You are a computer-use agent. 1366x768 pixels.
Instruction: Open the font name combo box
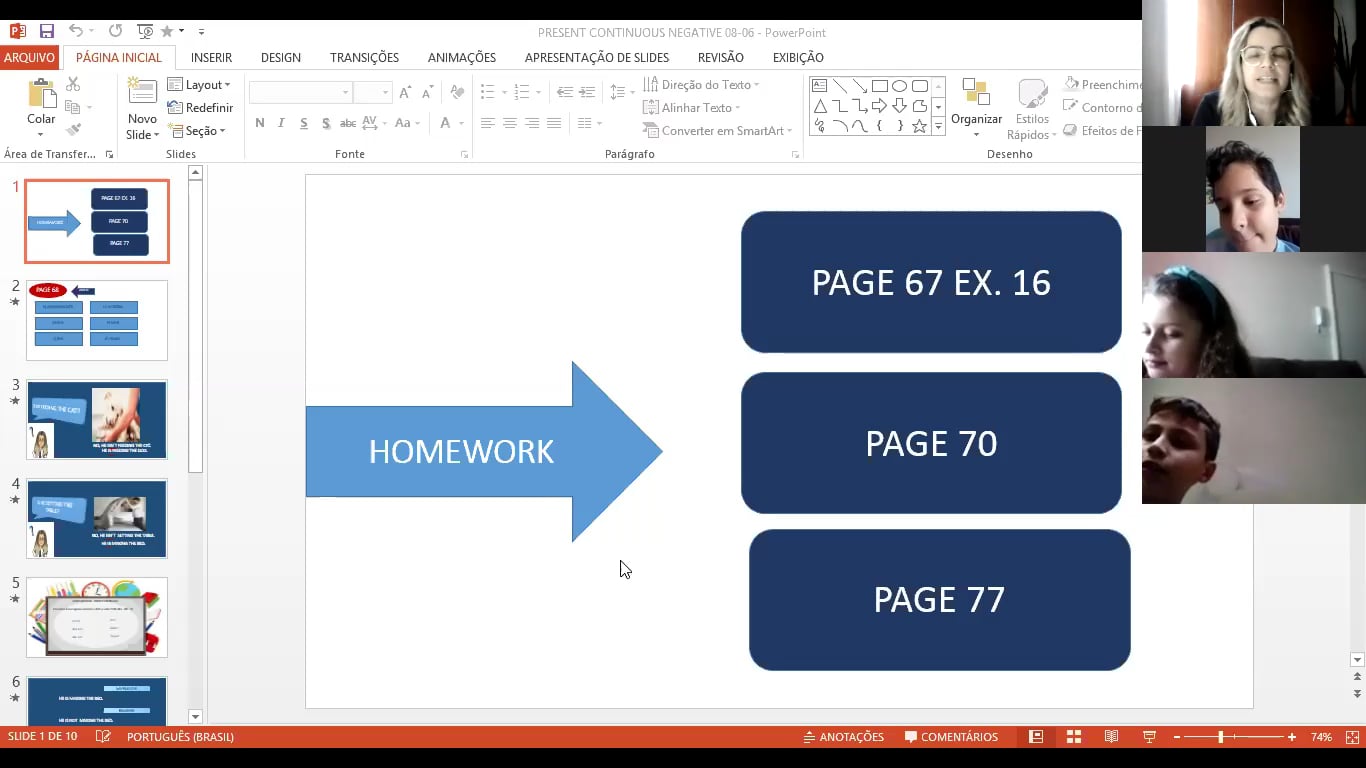click(x=300, y=93)
